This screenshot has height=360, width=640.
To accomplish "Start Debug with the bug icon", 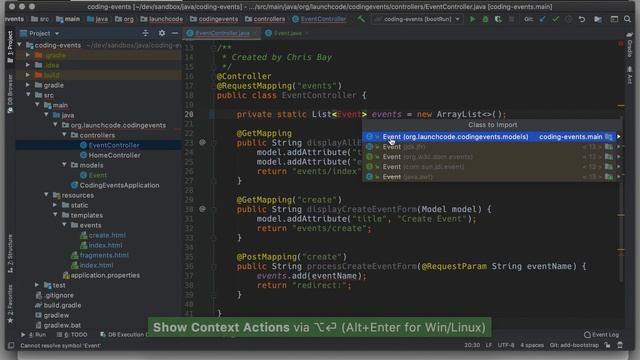I will tap(485, 19).
